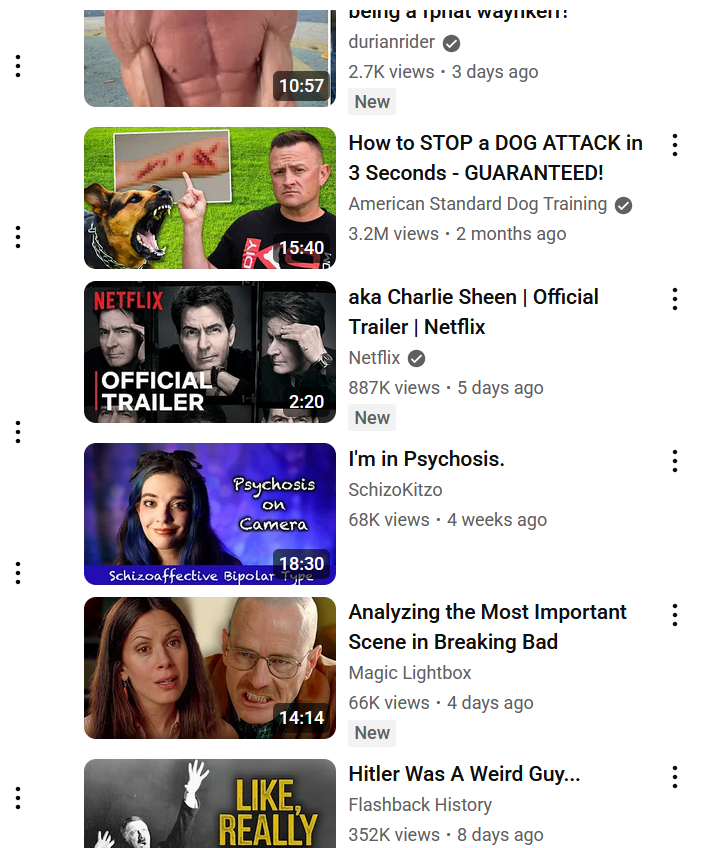
Task: Click verified checkmark beside American Standard Dog Training
Action: point(623,205)
